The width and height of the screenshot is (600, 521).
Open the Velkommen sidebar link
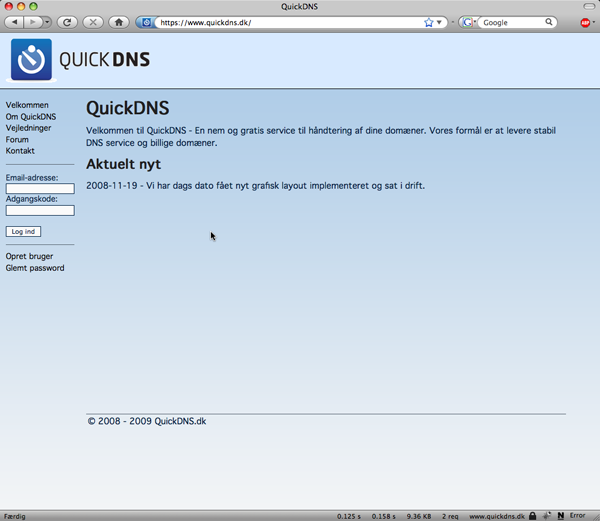click(27, 105)
